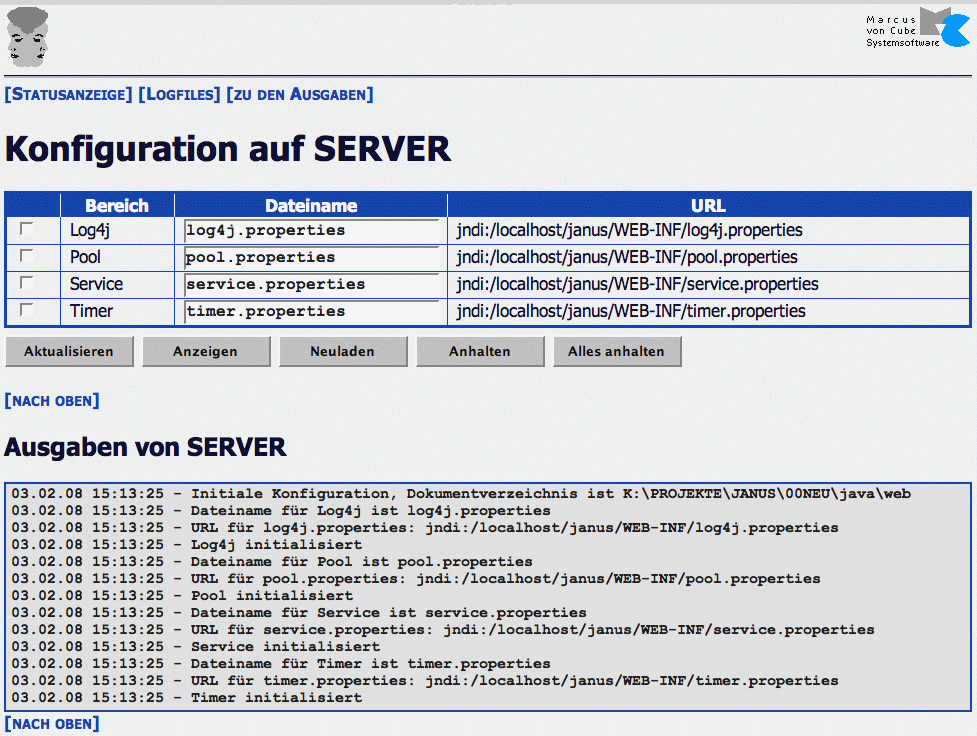977x736 pixels.
Task: Select the Service row checkbox
Action: 27,283
